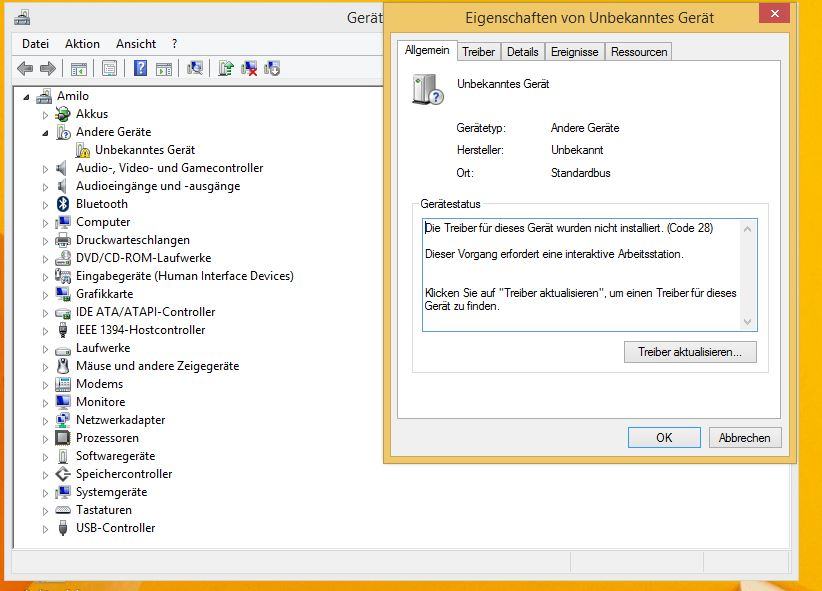Click the disable device icon with down arrow

272,68
